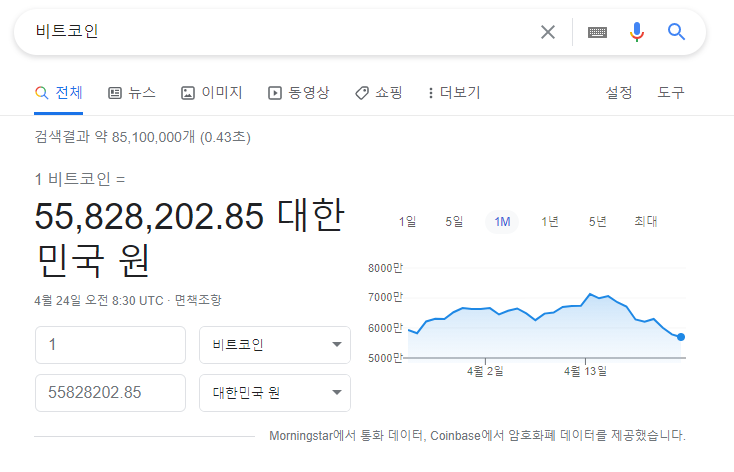This screenshot has height=472, width=734.
Task: Open the 대한민국 원 currency dropdown
Action: tap(275, 393)
